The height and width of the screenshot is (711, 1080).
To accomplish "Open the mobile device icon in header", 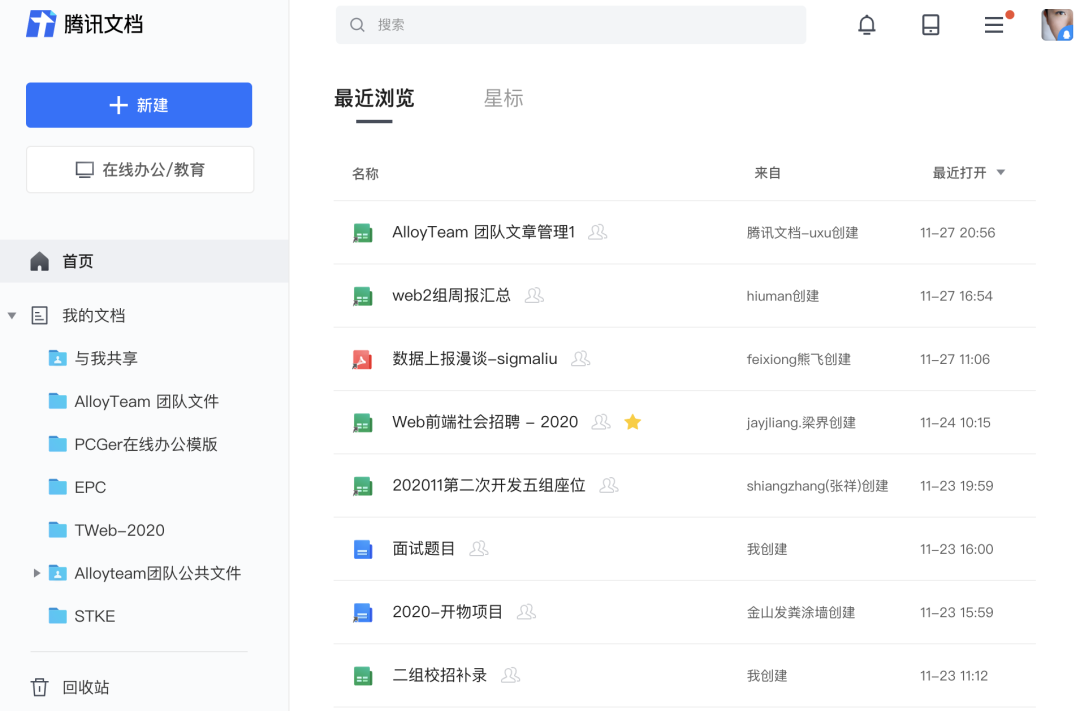I will point(930,26).
